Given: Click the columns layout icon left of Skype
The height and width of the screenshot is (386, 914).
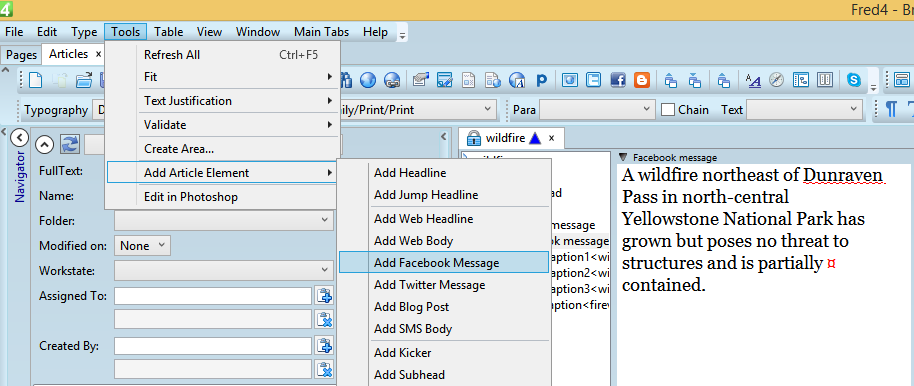Looking at the screenshot, I should click(825, 79).
